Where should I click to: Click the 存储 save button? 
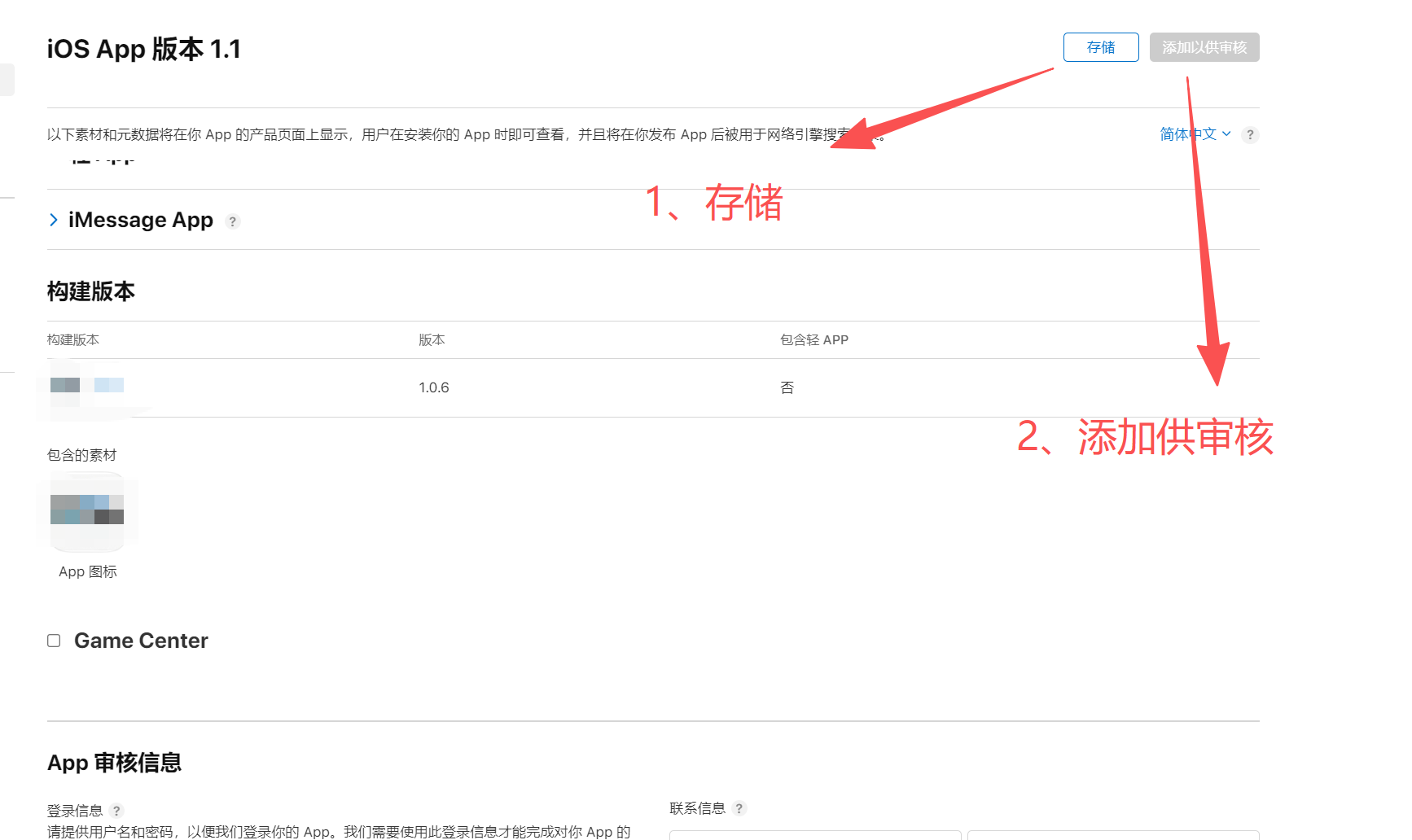click(x=1101, y=47)
